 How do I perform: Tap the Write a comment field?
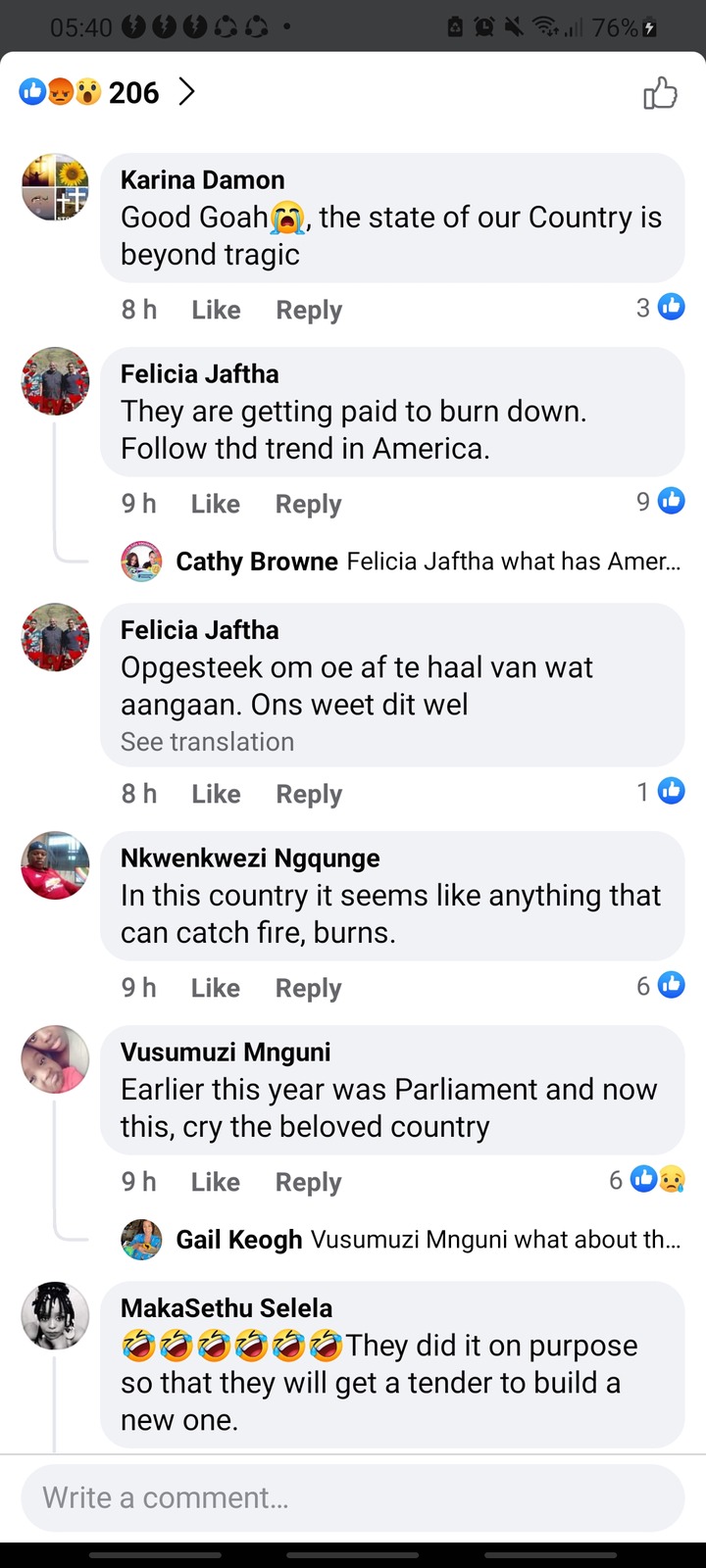point(353,1497)
